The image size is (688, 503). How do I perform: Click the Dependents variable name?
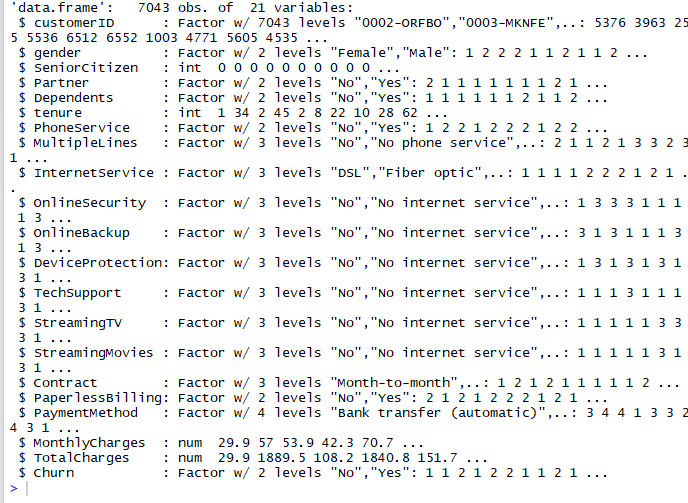(x=73, y=98)
